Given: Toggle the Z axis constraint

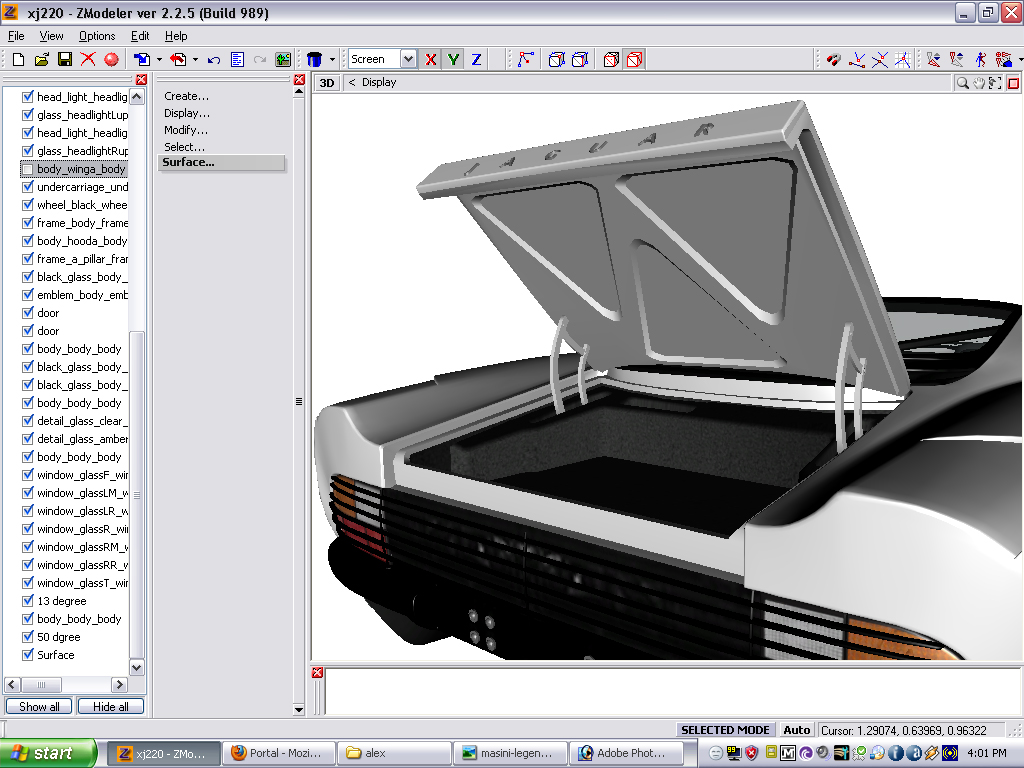Looking at the screenshot, I should [x=476, y=59].
